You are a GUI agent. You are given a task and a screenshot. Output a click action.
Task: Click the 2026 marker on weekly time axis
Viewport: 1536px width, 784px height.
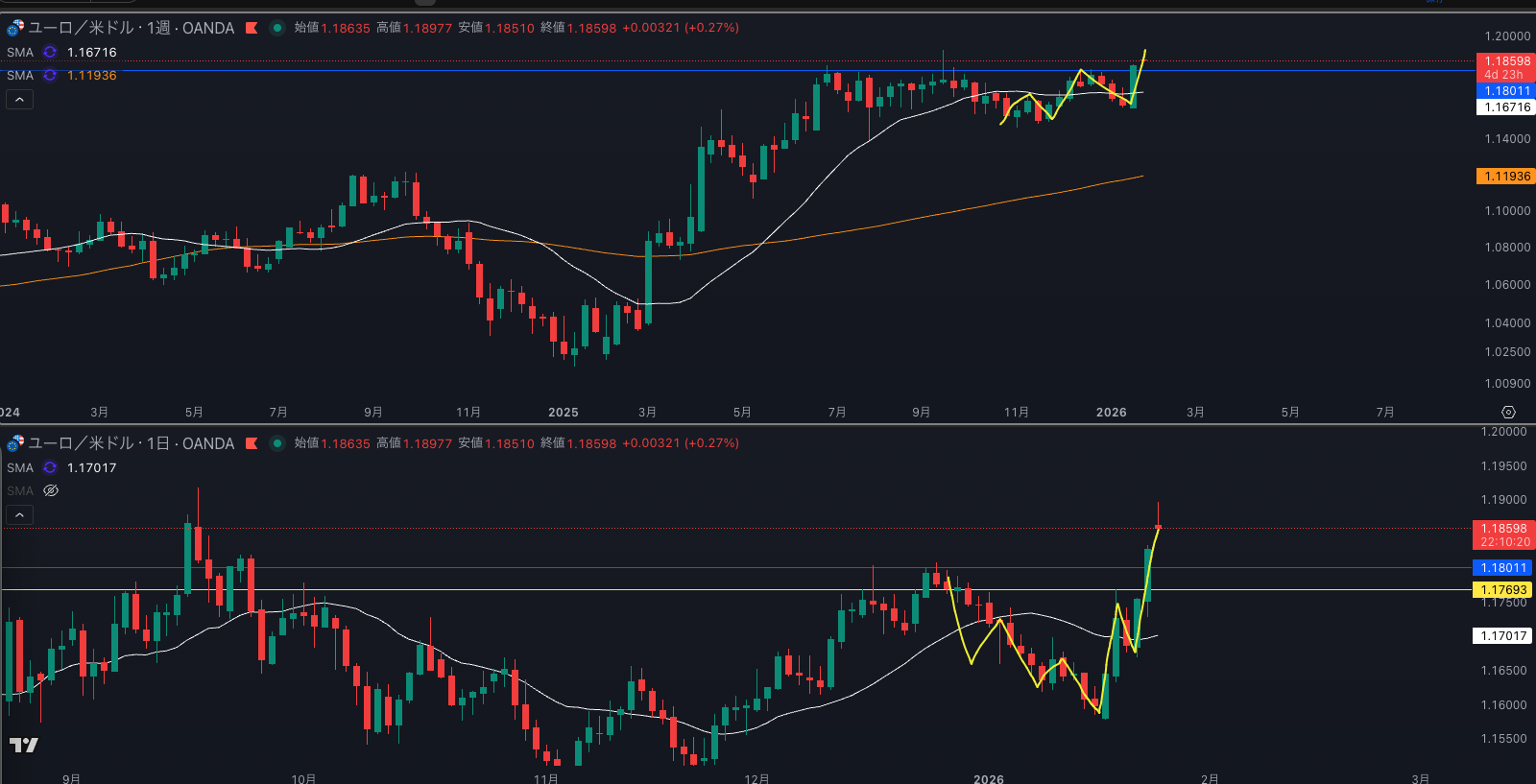coord(1111,413)
